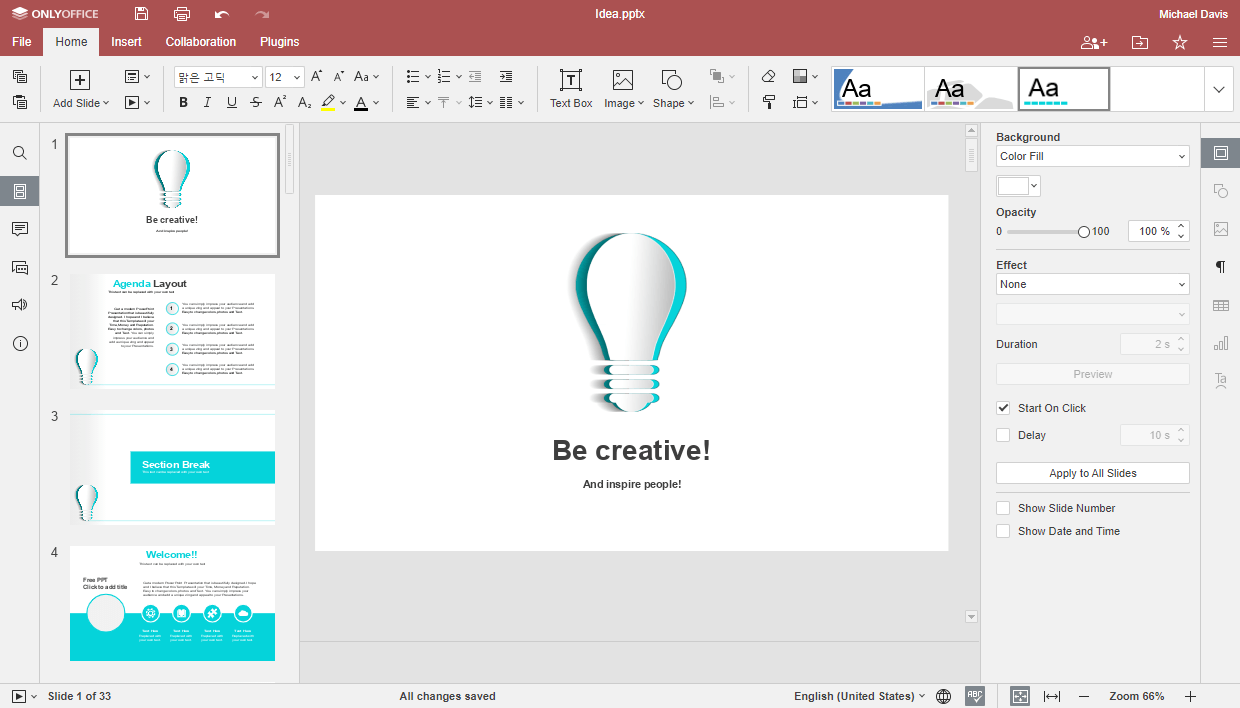The image size is (1240, 708).
Task: Click Apply to All Slides button
Action: coord(1092,473)
